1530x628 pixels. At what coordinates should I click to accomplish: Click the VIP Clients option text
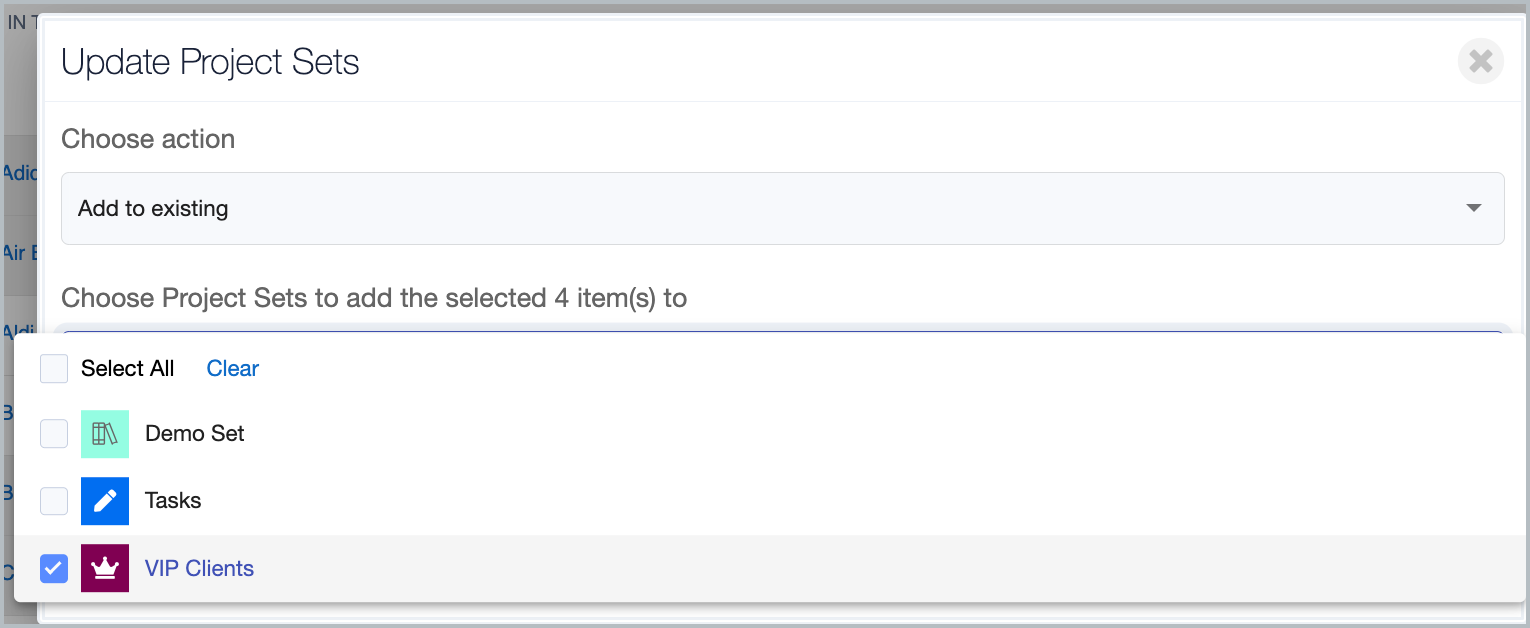click(199, 568)
